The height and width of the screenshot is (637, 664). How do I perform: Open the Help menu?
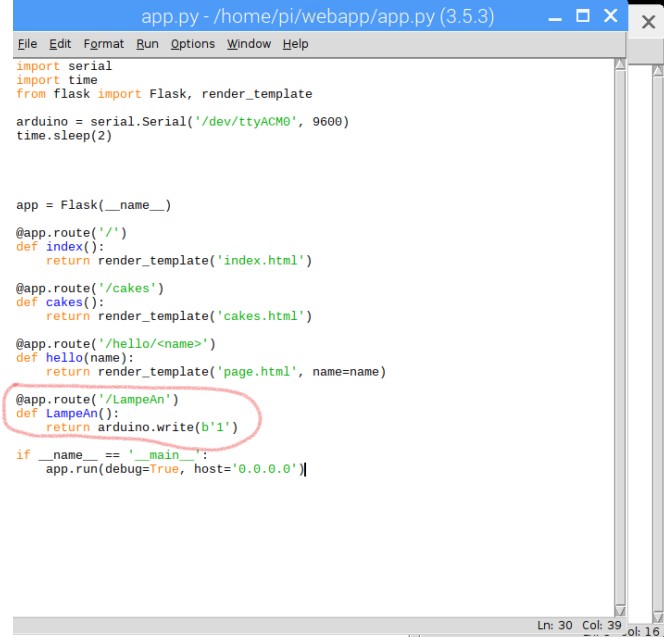pos(295,44)
